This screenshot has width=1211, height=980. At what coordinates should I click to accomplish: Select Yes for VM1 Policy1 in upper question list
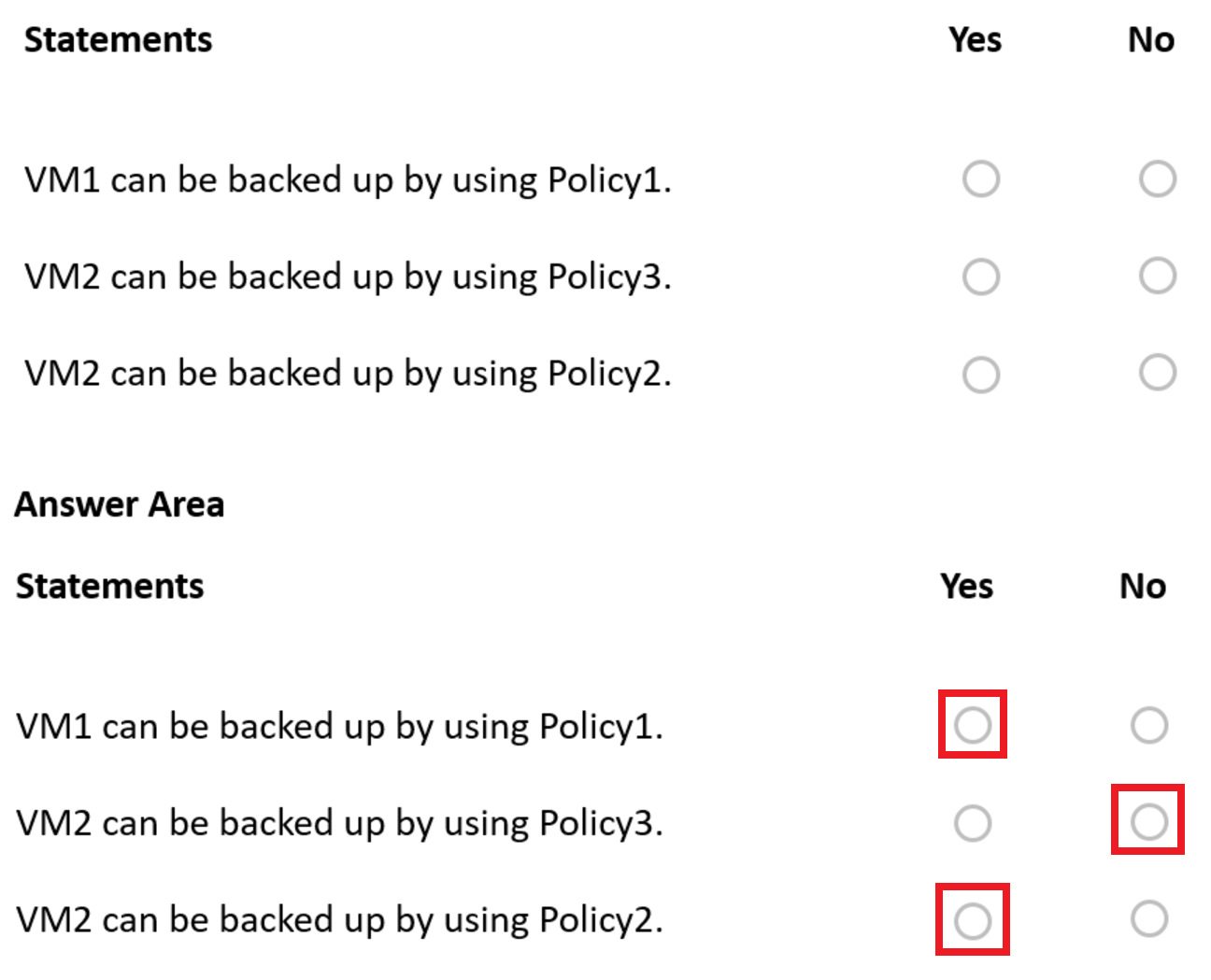pyautogui.click(x=981, y=178)
